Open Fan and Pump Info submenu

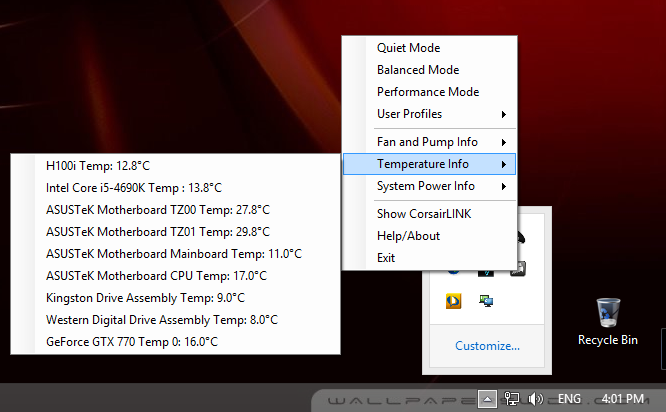click(429, 142)
